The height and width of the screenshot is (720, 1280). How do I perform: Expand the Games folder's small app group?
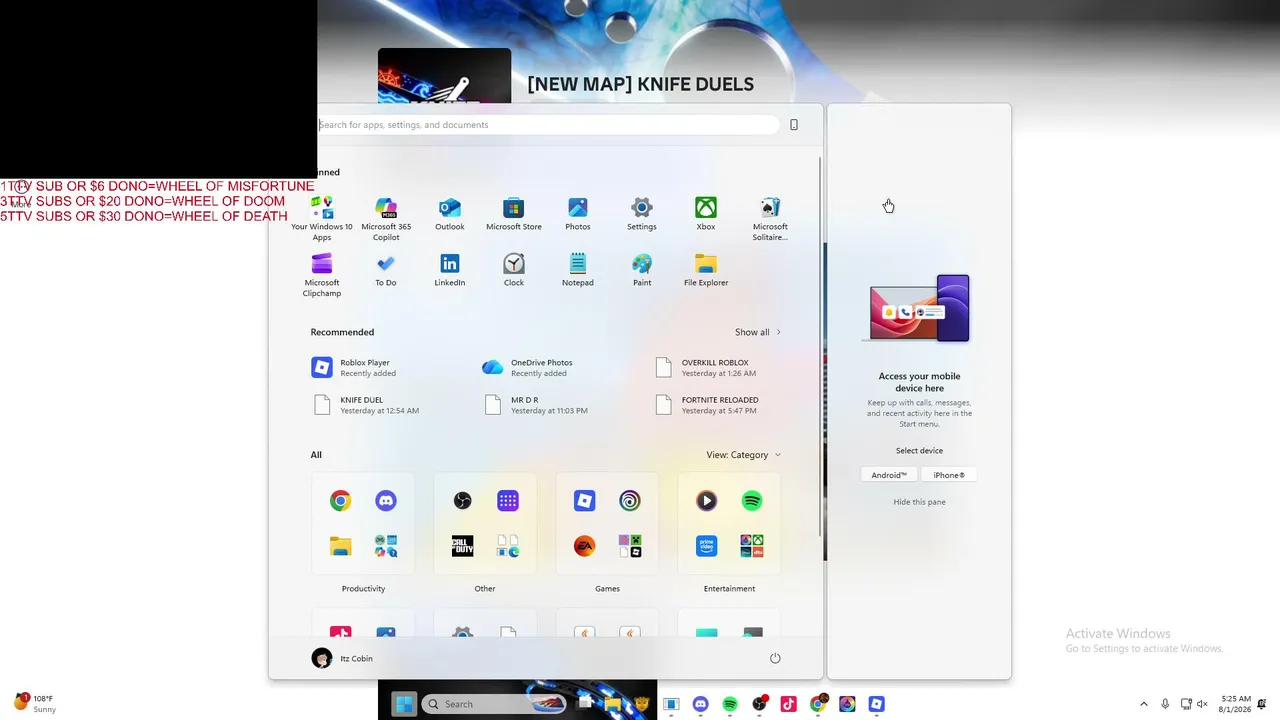[x=630, y=546]
